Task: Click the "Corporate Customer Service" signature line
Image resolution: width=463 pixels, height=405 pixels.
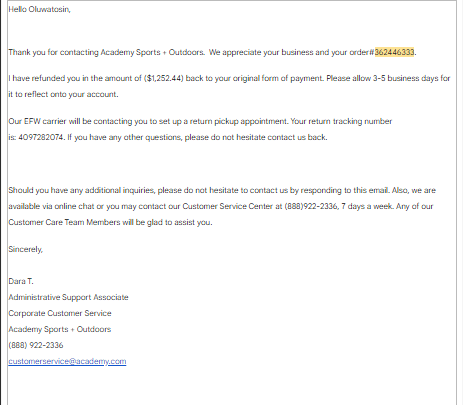Action: pos(60,313)
